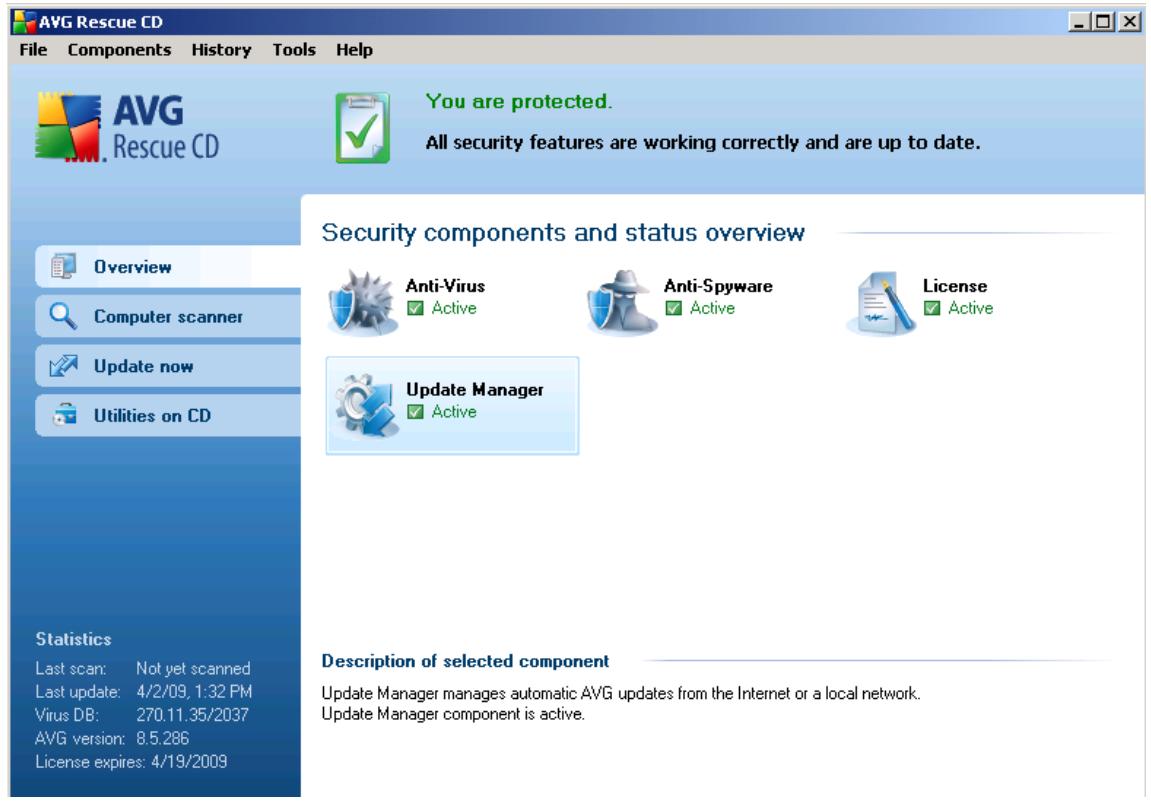
Task: Click AVG version value '8.5.286'
Action: (162, 738)
